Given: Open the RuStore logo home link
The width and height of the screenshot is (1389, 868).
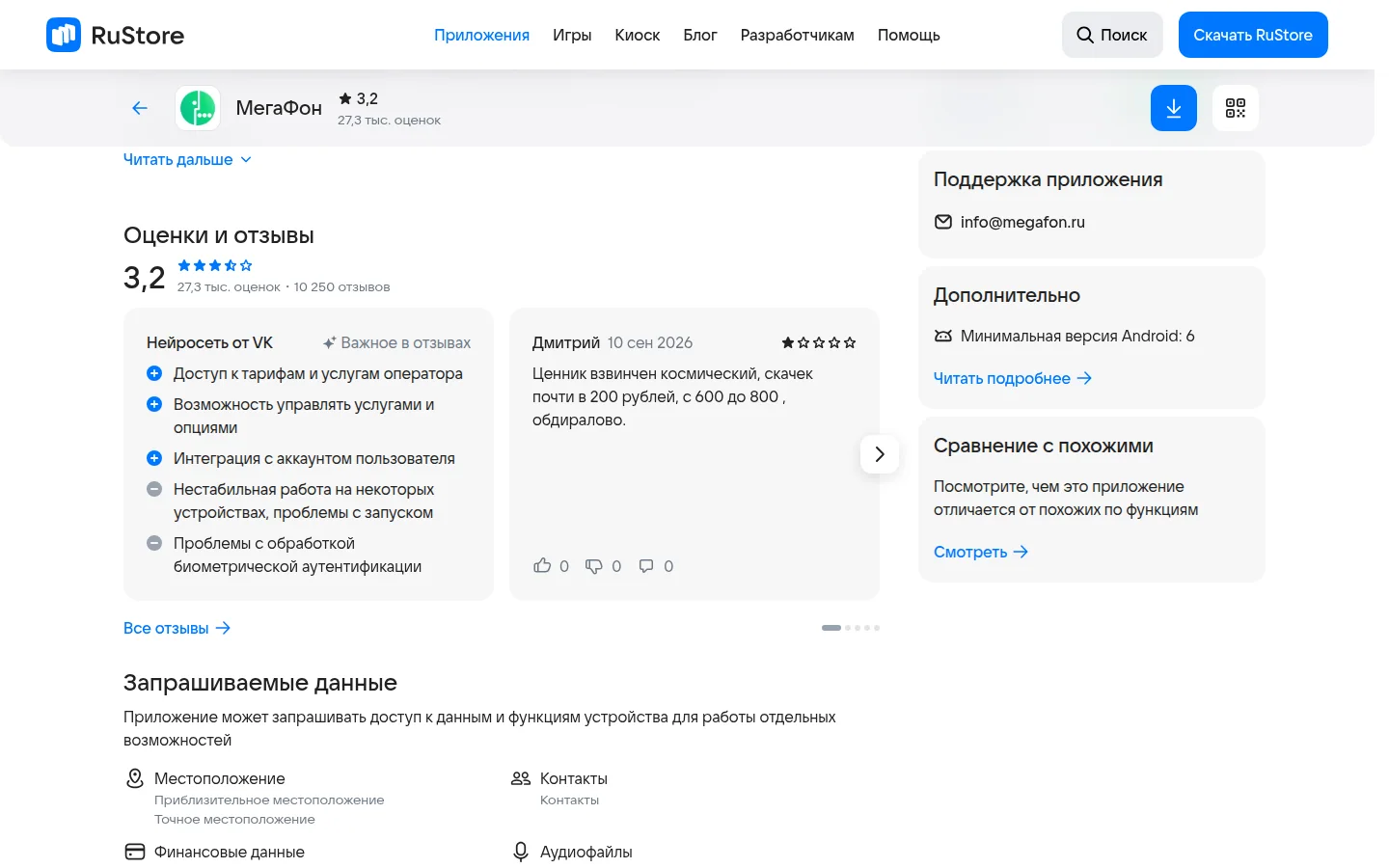Looking at the screenshot, I should pyautogui.click(x=115, y=35).
